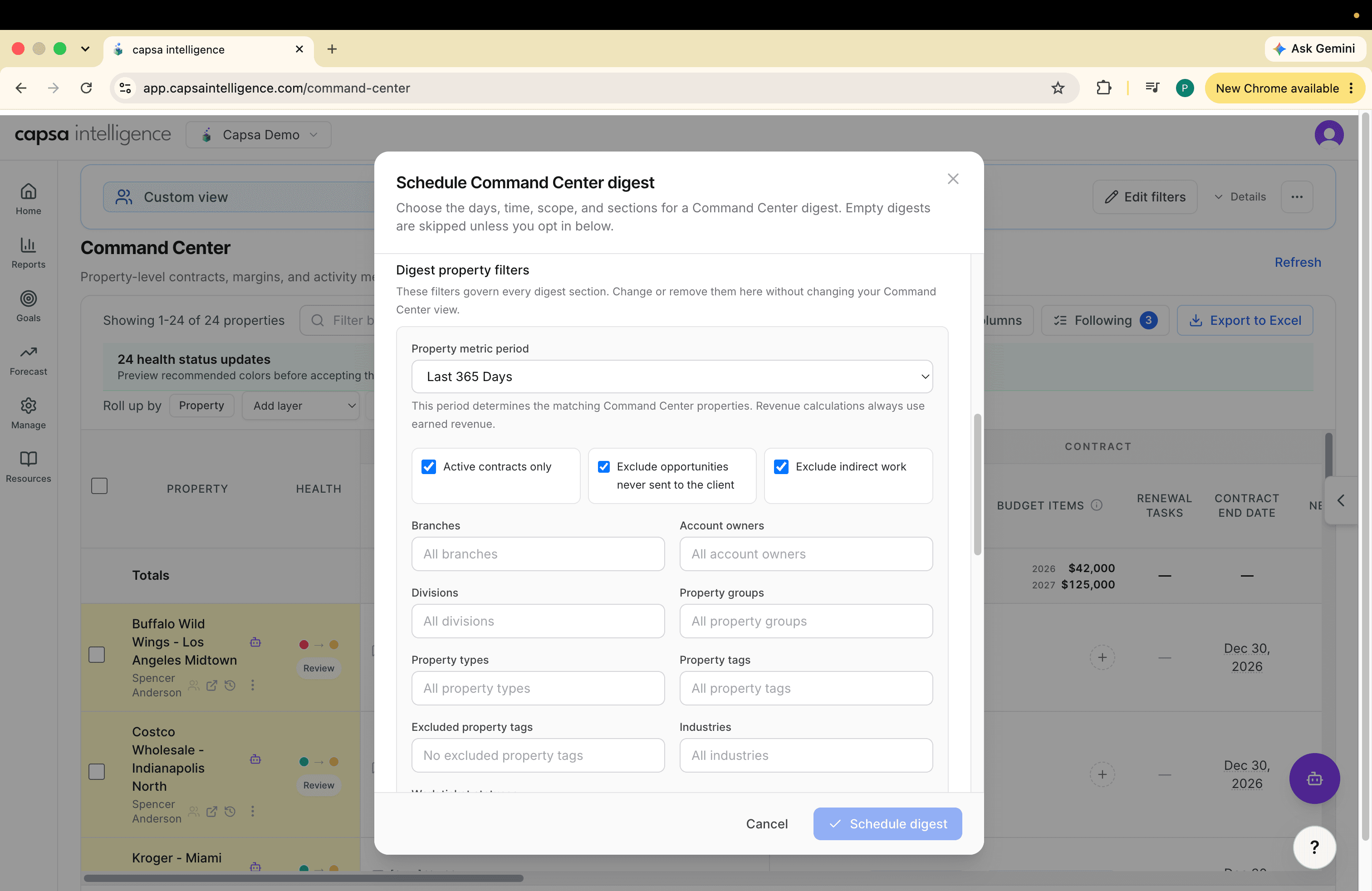This screenshot has width=1372, height=891.
Task: Open the Account owners selector
Action: (x=806, y=554)
